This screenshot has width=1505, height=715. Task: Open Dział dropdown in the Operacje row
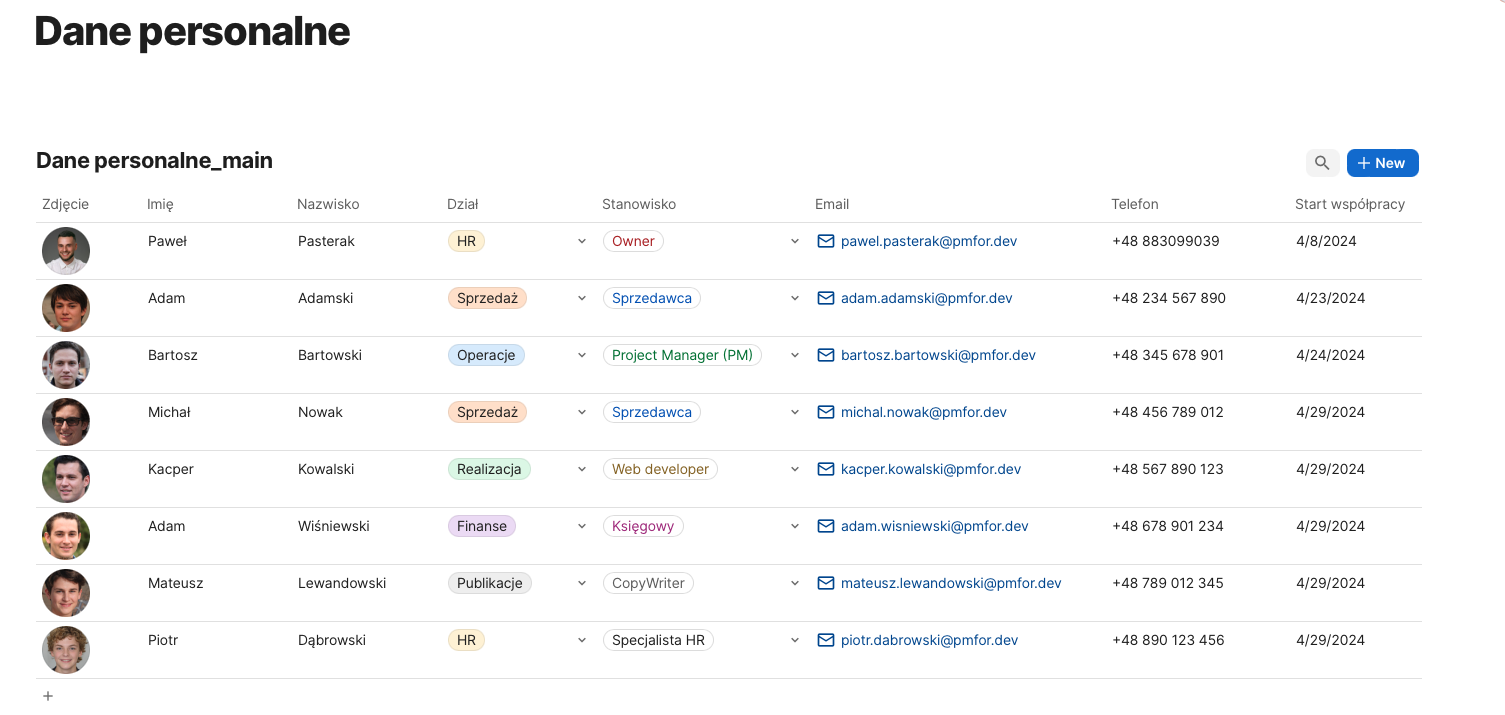point(582,355)
